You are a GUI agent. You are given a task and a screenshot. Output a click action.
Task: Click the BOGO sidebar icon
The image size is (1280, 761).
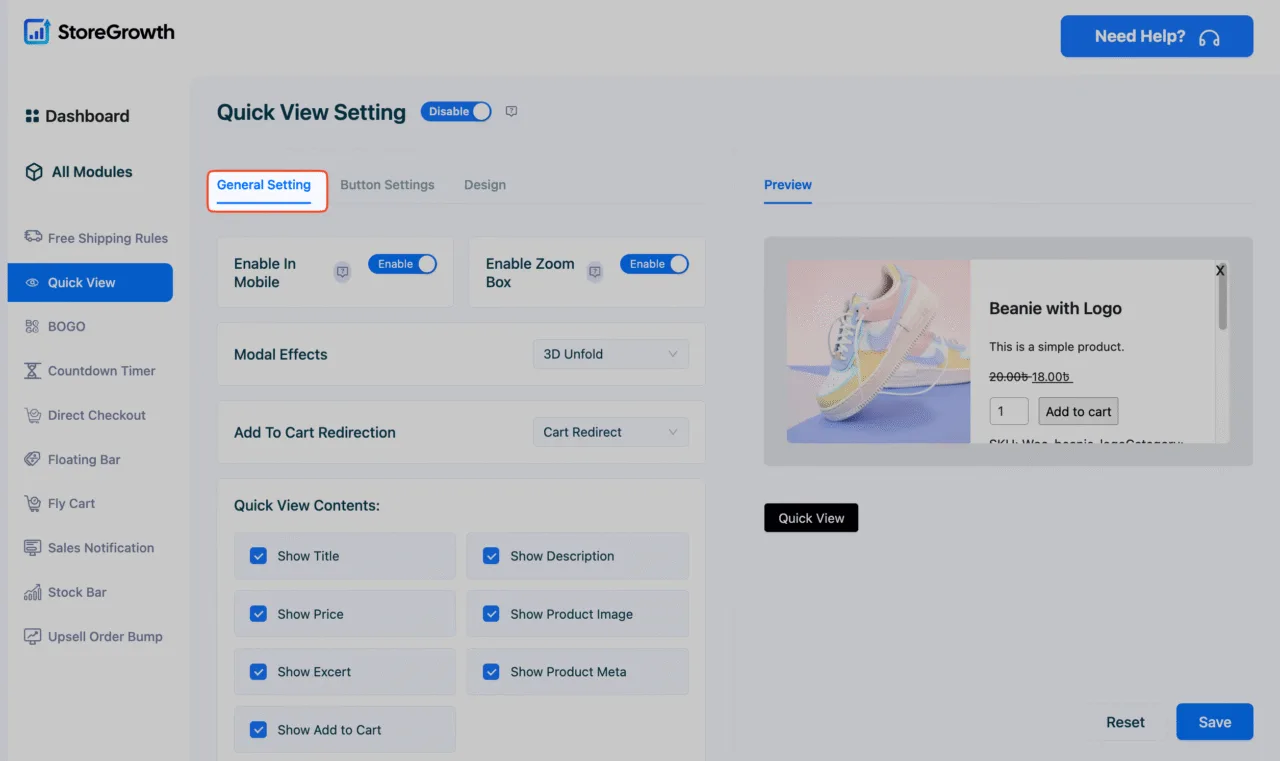coord(32,327)
